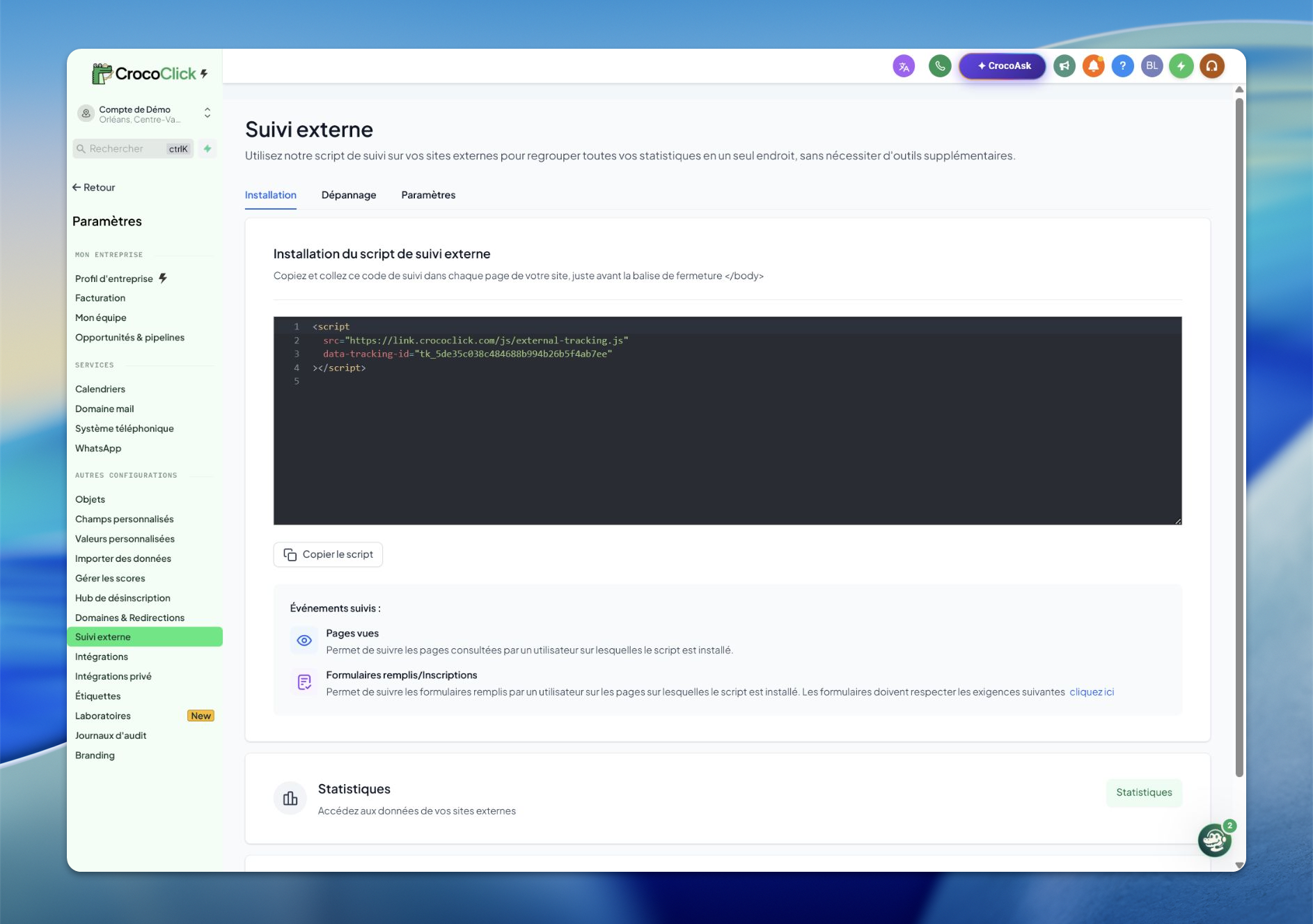This screenshot has width=1313, height=924.
Task: Open Profil d'entreprise settings
Action: tap(114, 279)
